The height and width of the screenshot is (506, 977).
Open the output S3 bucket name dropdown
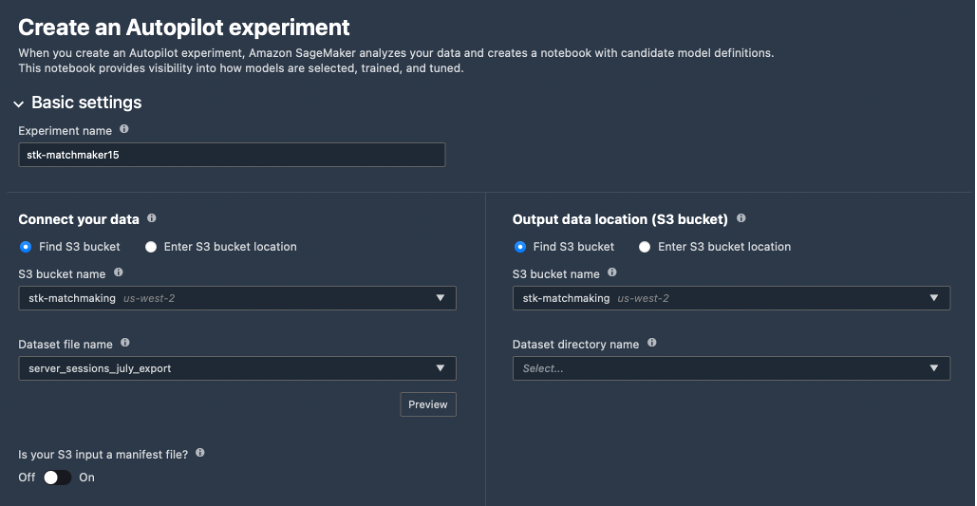pyautogui.click(x=934, y=298)
